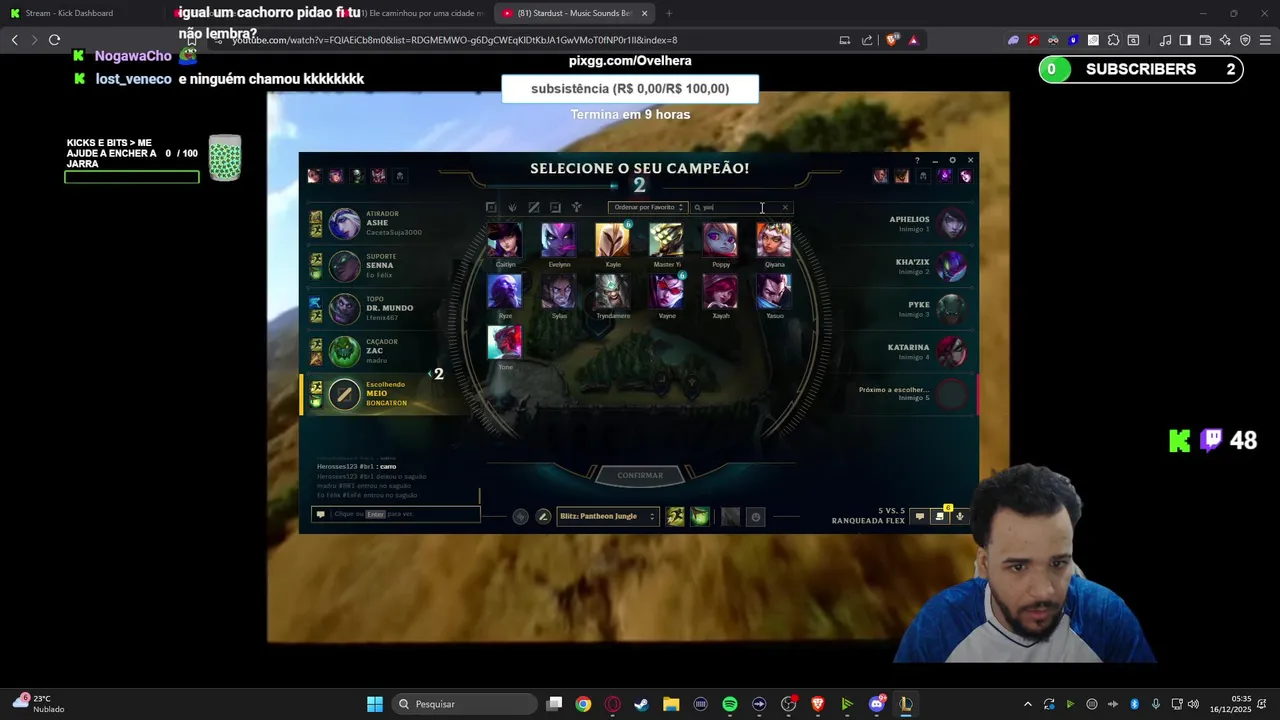Edit the rune page pencil icon
This screenshot has width=1280, height=720.
click(x=543, y=516)
